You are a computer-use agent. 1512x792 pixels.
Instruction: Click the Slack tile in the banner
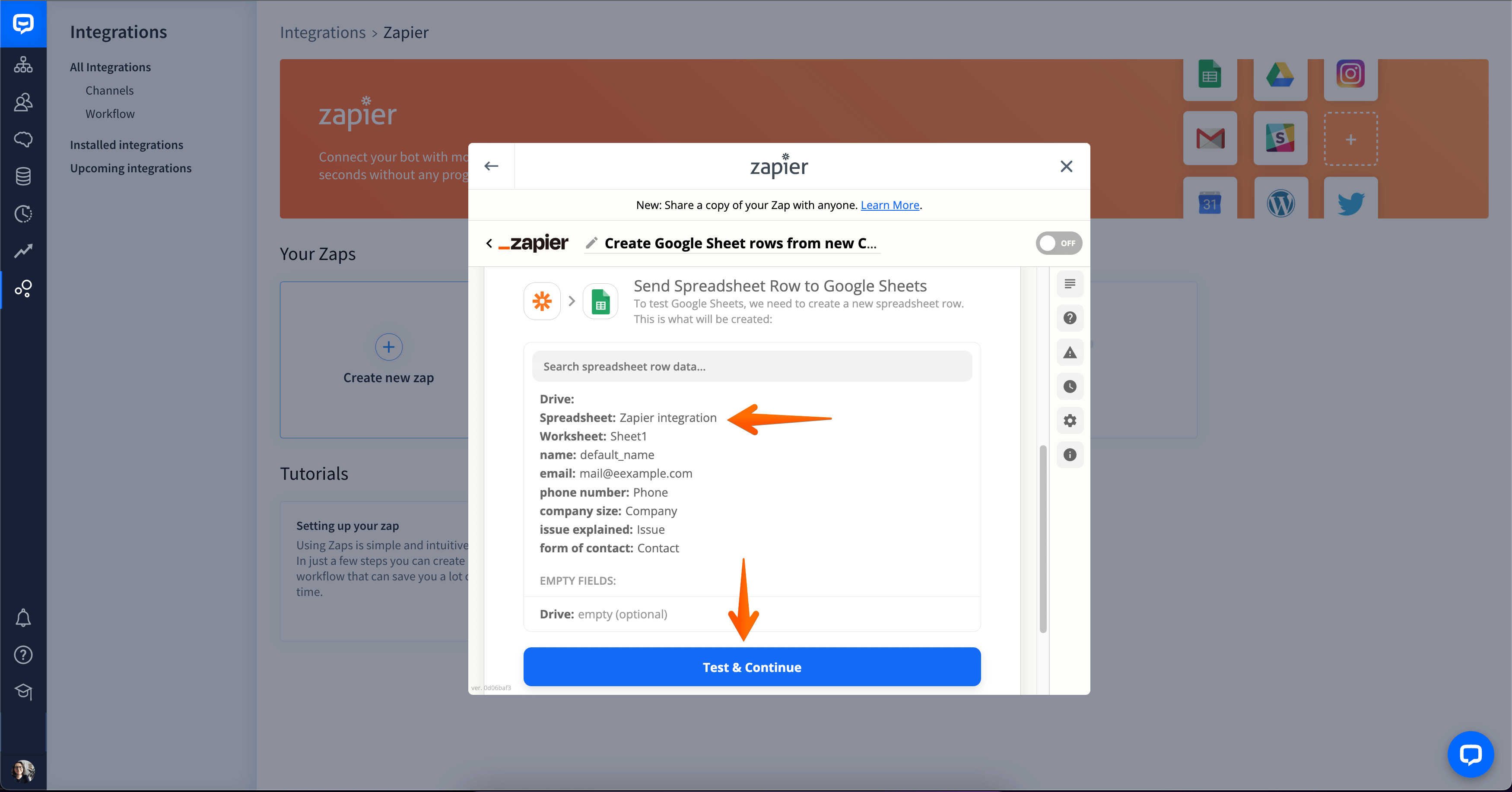tap(1280, 139)
